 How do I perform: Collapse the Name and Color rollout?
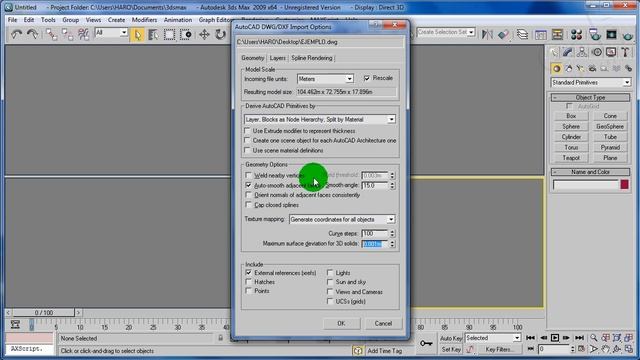click(590, 172)
